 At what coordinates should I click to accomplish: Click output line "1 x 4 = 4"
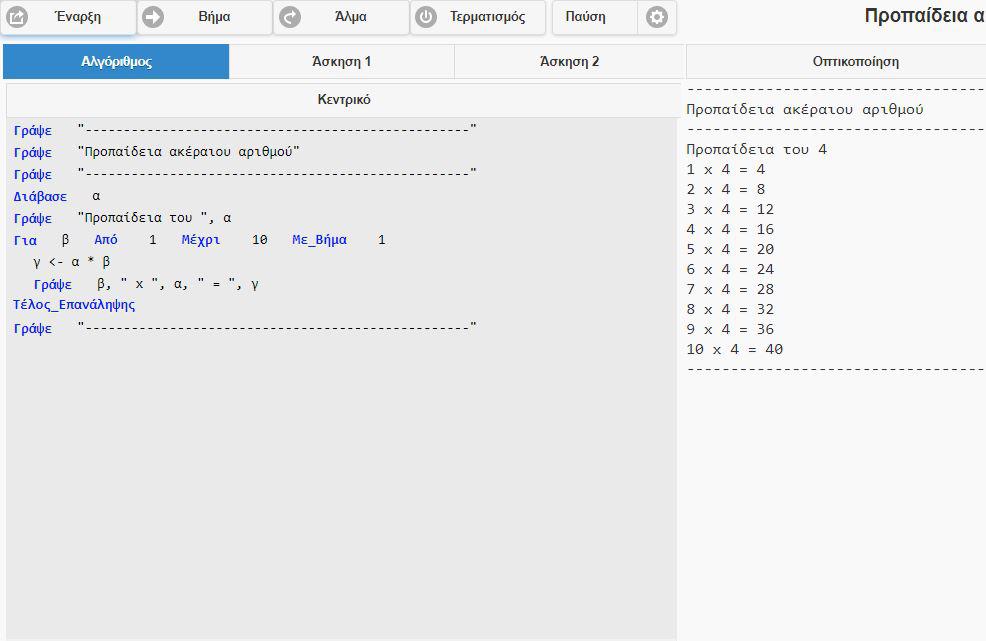coord(726,169)
